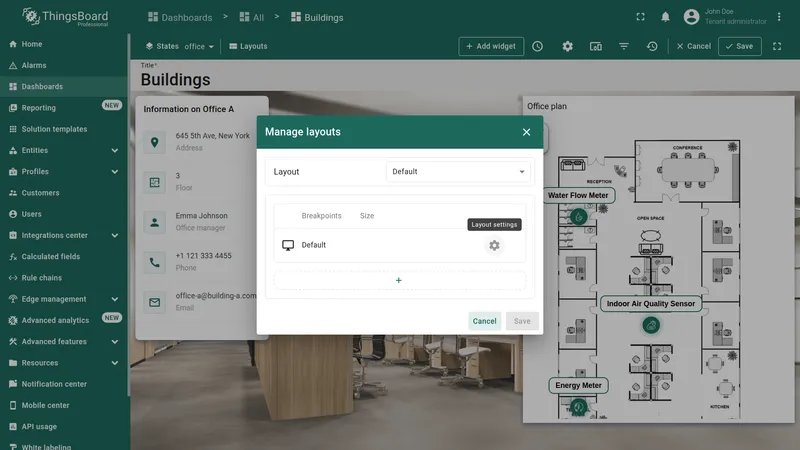Click the Water Flow Meter label
The height and width of the screenshot is (450, 800).
578,195
